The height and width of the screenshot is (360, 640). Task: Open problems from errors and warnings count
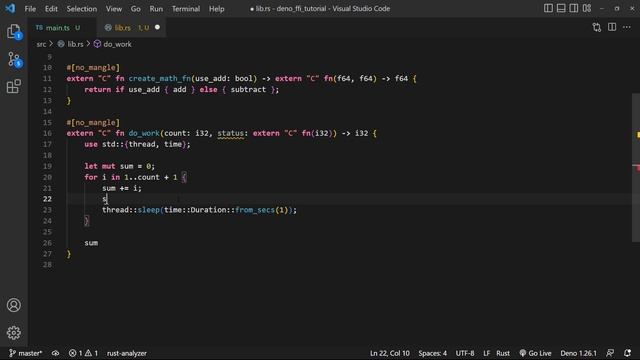(x=83, y=353)
